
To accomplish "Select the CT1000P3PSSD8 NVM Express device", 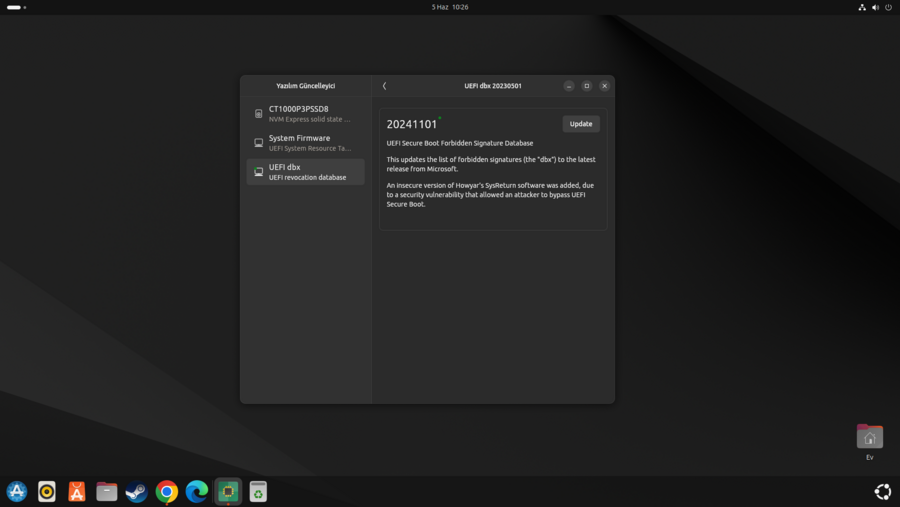I will click(305, 113).
